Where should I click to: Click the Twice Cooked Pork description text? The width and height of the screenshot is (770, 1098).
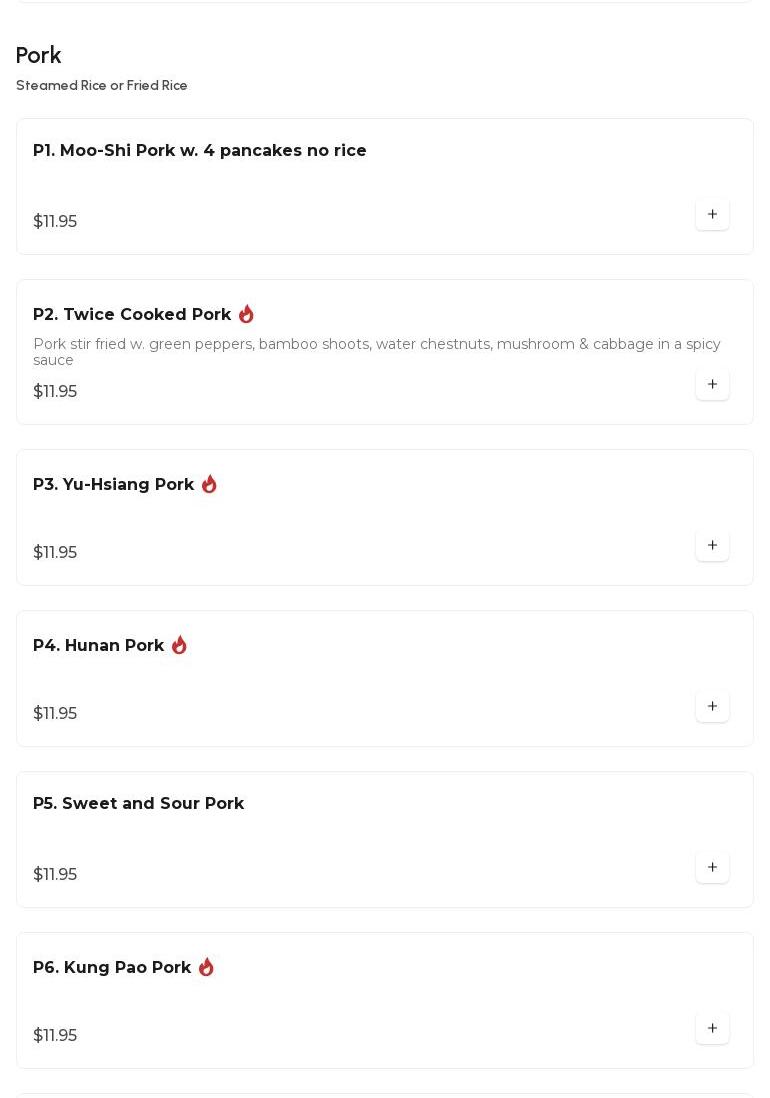pos(376,351)
